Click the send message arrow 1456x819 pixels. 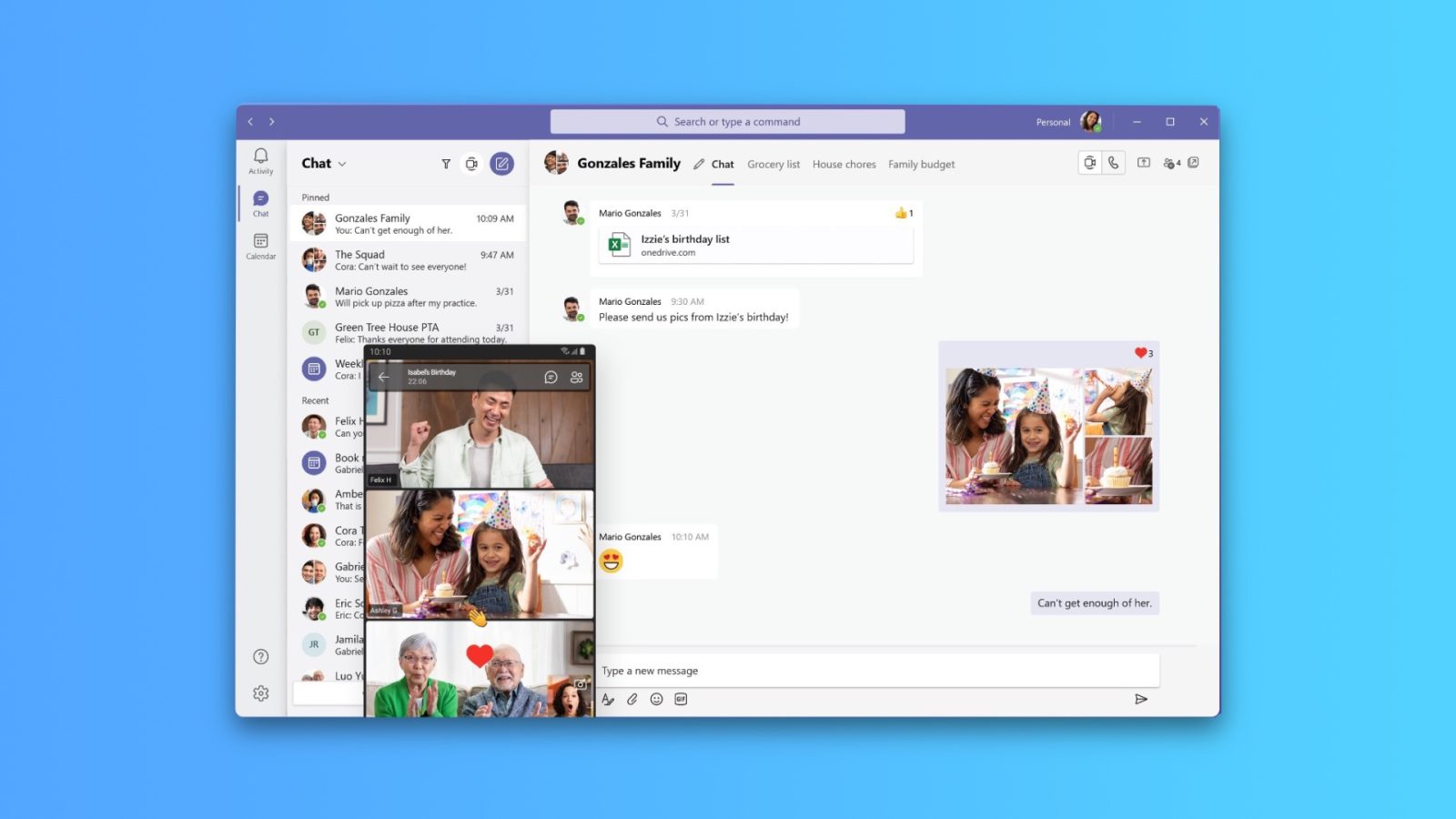click(x=1141, y=699)
